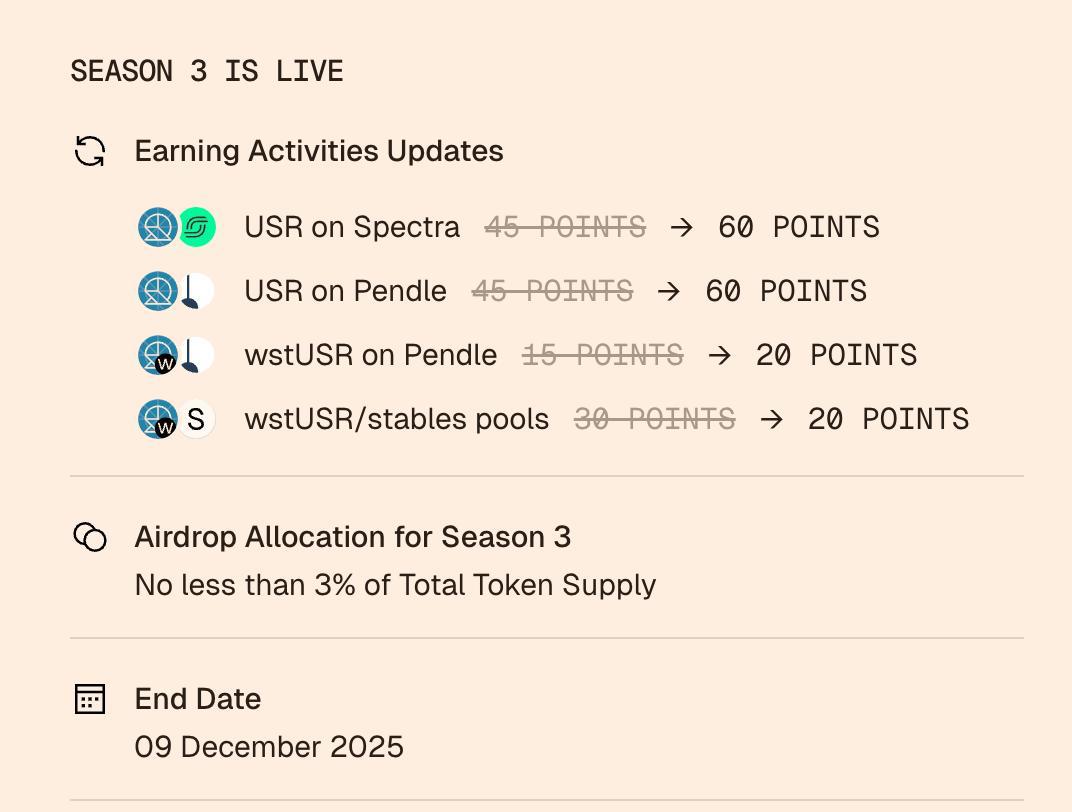The height and width of the screenshot is (812, 1072).
Task: Click the USR token icon in Spectra row
Action: click(x=158, y=227)
